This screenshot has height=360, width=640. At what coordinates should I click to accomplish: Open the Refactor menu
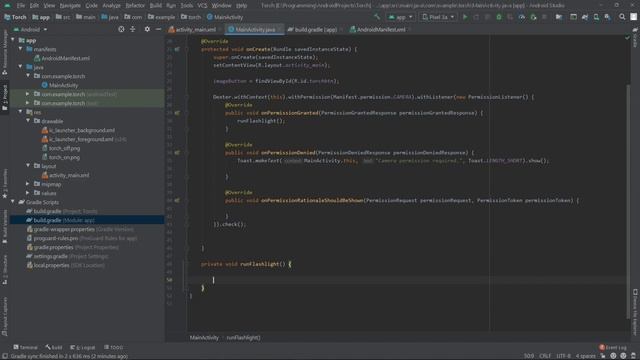[x=135, y=6]
